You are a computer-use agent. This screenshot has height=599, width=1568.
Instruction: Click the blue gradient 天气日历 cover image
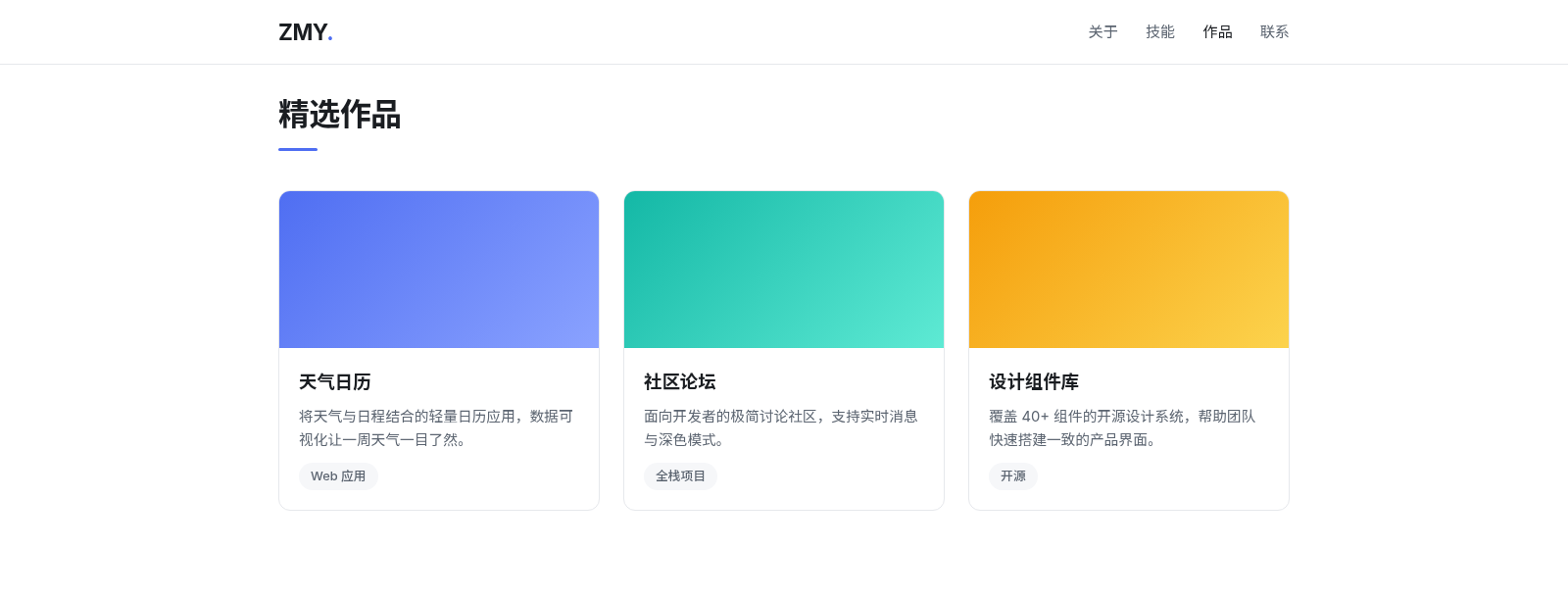pos(439,270)
